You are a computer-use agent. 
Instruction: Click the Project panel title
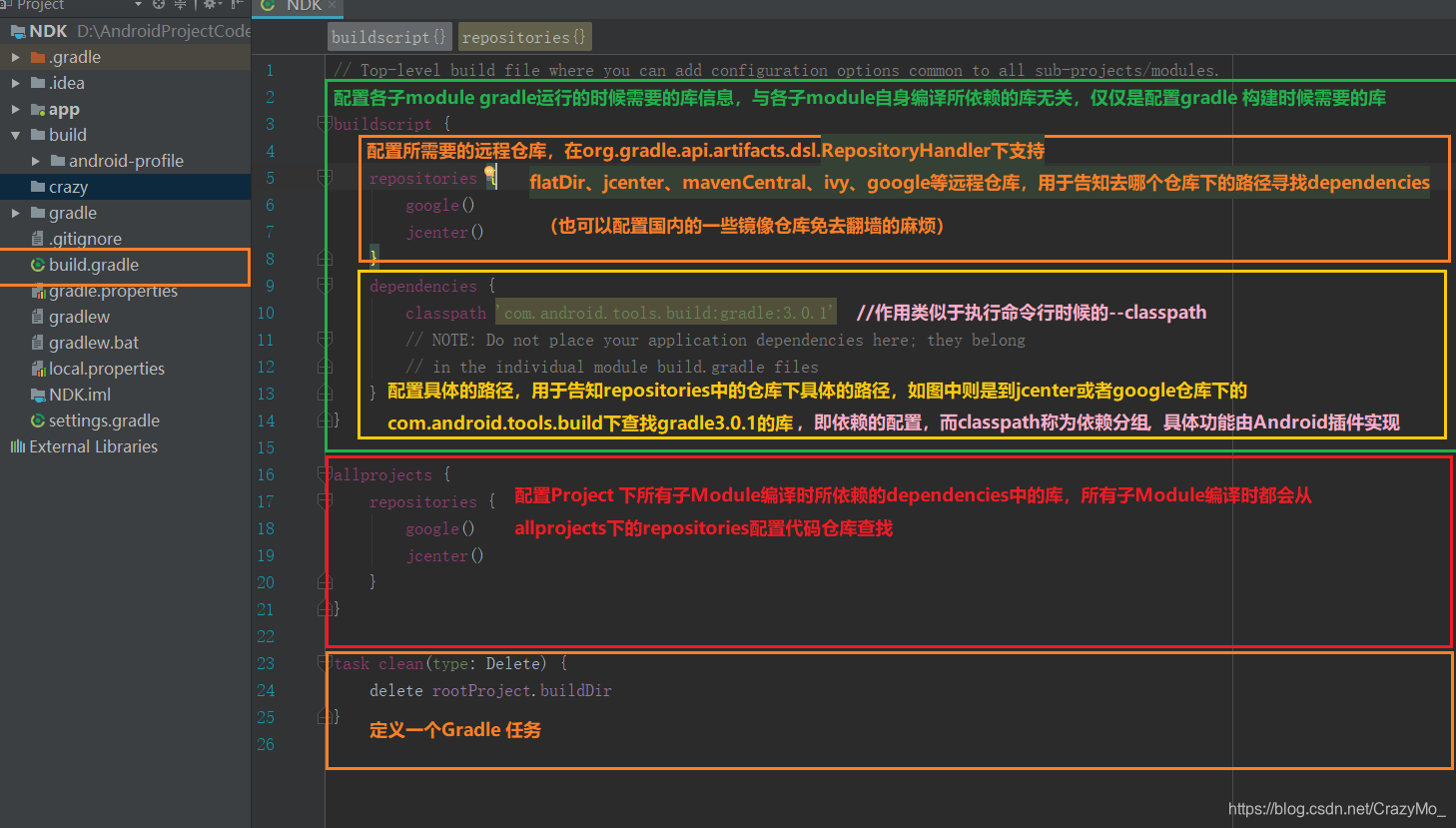coord(40,5)
